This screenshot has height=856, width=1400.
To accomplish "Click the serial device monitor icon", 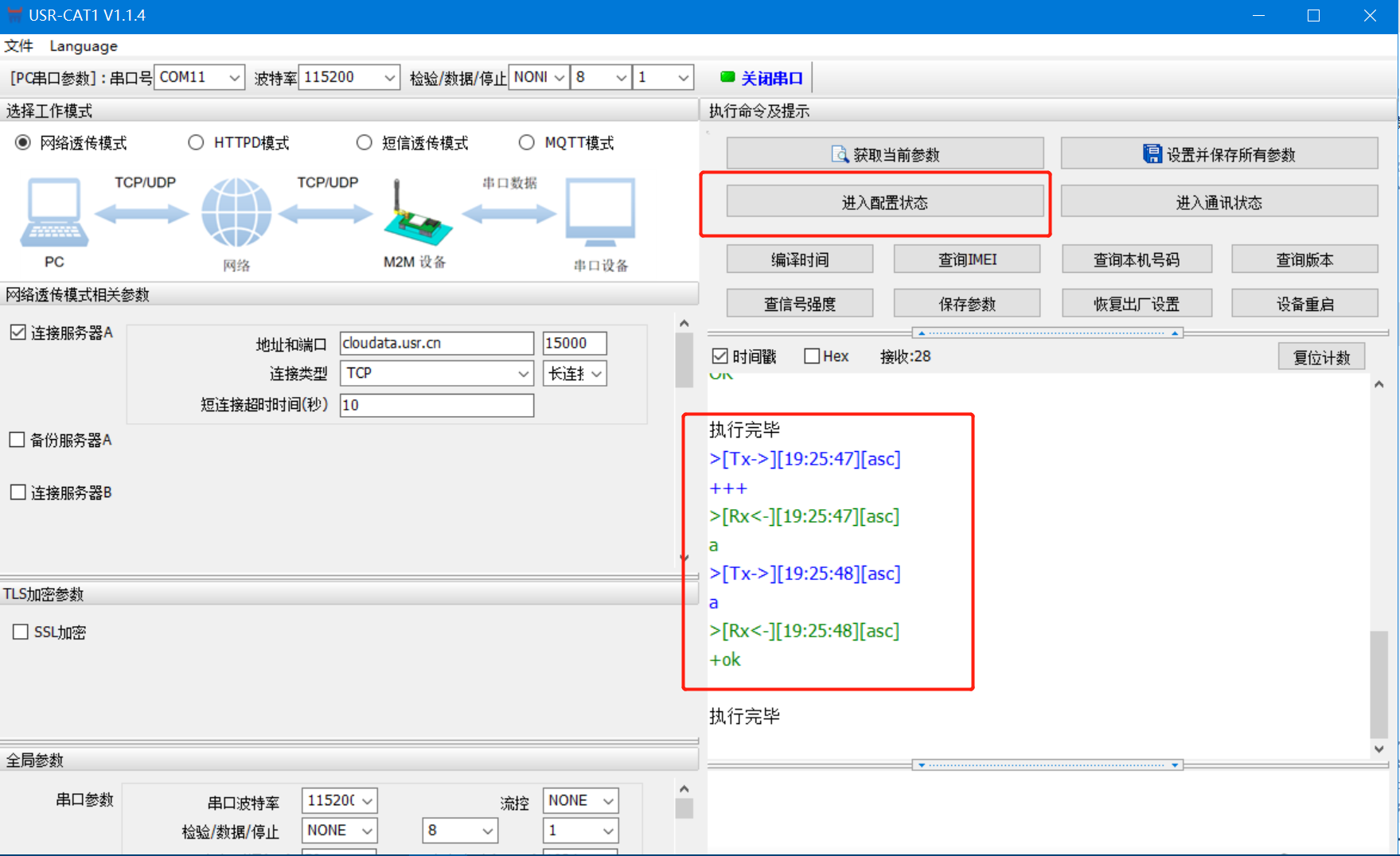I will point(600,212).
